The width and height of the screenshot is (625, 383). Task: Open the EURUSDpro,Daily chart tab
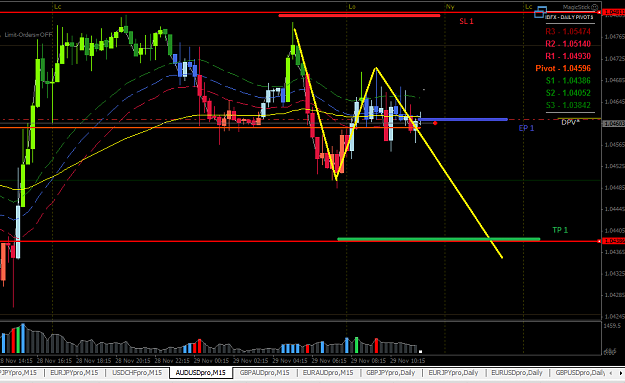tap(517, 373)
